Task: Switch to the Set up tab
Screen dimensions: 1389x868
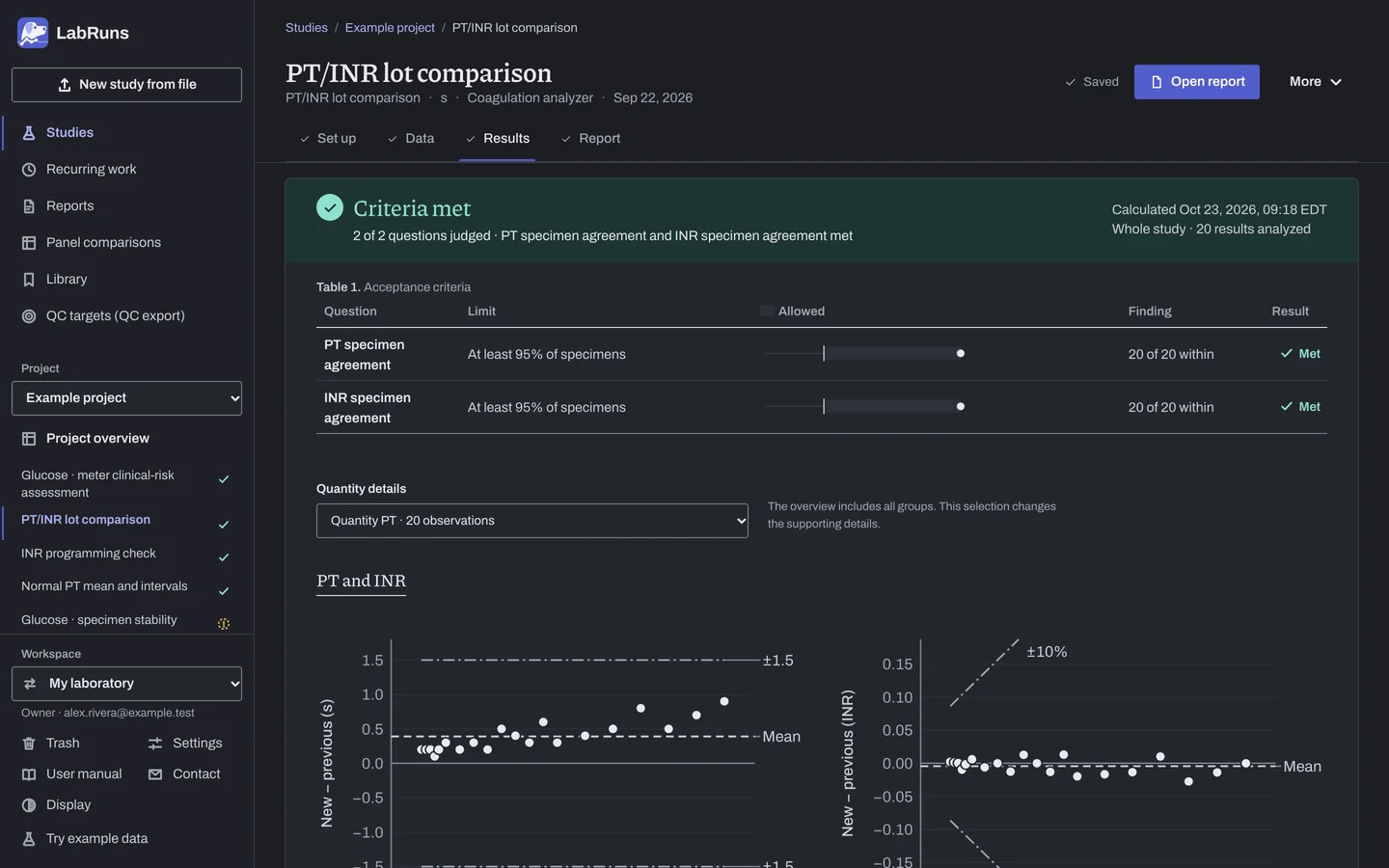Action: tap(328, 139)
